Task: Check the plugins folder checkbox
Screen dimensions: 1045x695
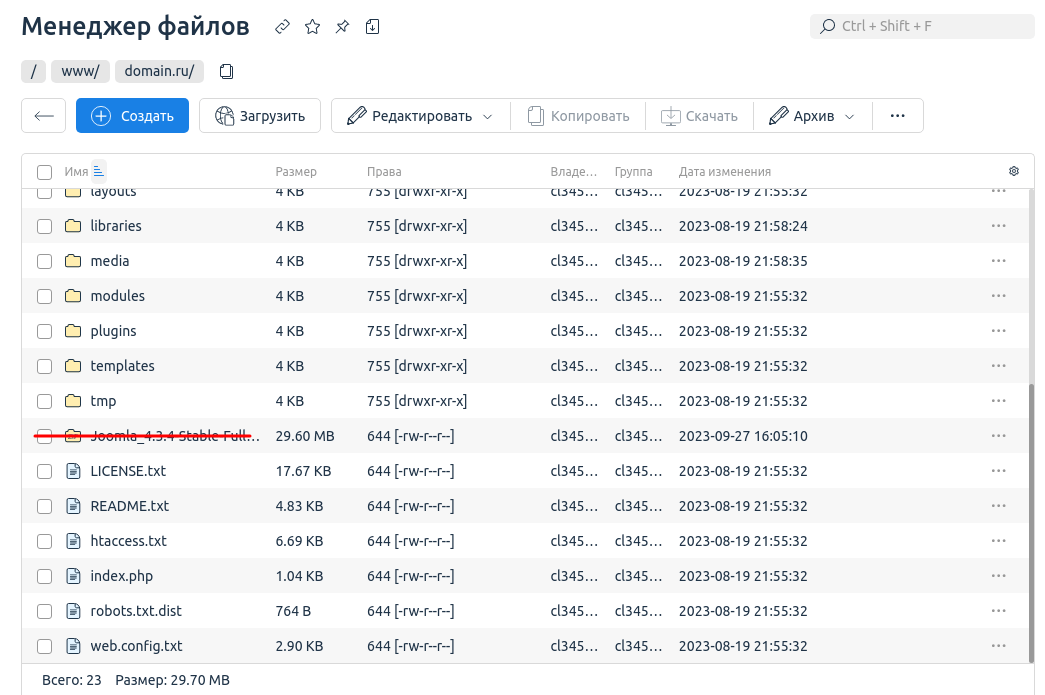Action: click(x=45, y=331)
